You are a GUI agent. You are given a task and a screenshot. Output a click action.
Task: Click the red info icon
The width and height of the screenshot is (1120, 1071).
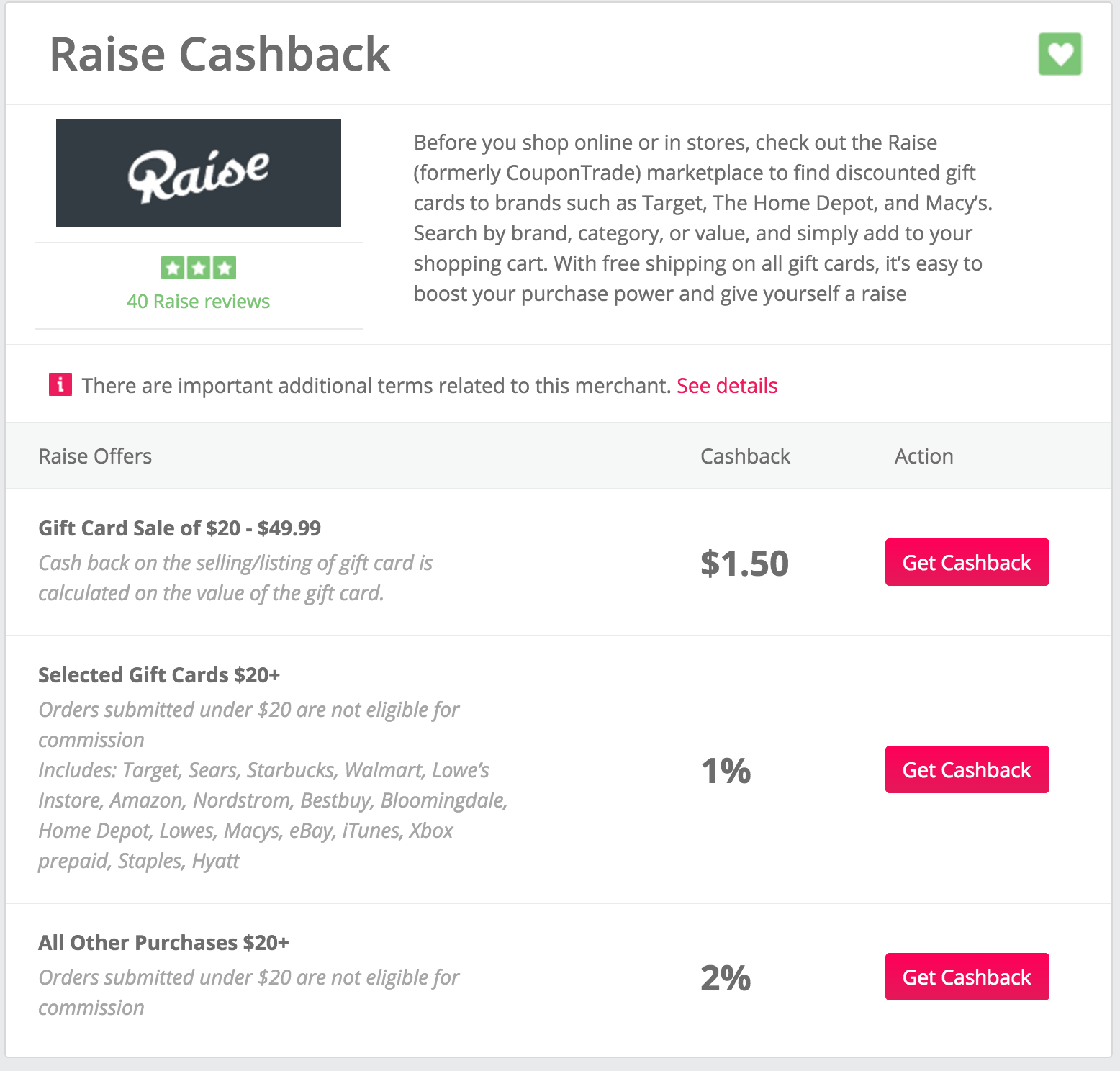click(60, 385)
